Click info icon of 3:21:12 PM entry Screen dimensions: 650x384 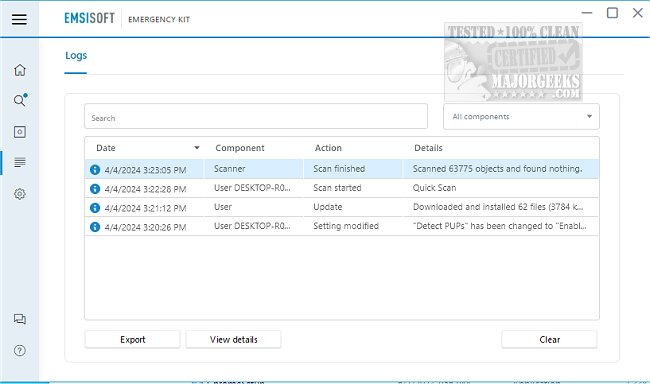[x=95, y=208]
